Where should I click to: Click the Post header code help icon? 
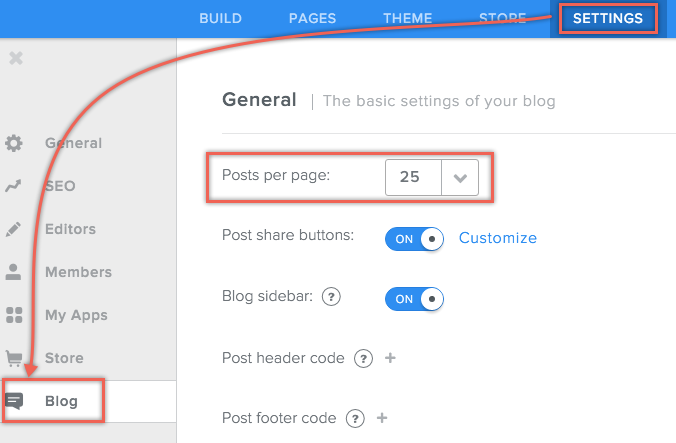pyautogui.click(x=363, y=358)
